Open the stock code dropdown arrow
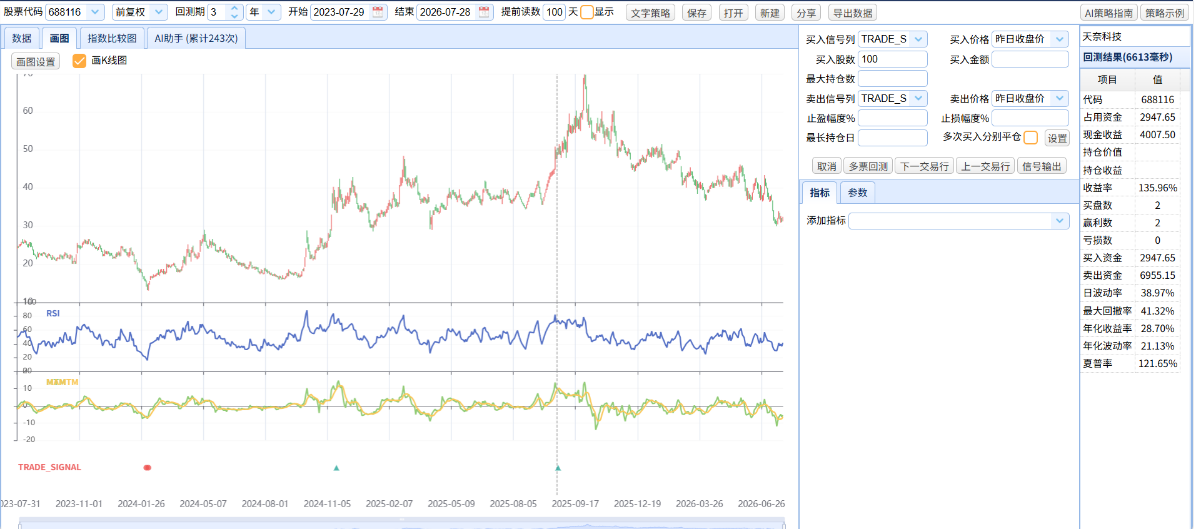 (95, 12)
